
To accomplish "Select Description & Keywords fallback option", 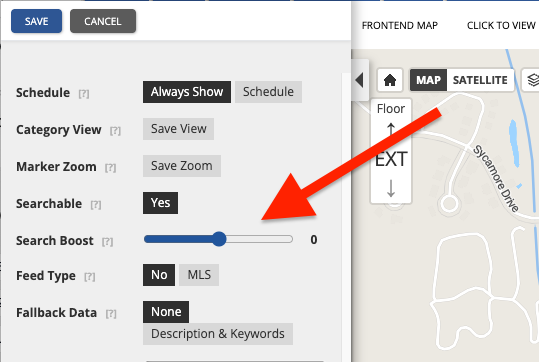I will (218, 334).
